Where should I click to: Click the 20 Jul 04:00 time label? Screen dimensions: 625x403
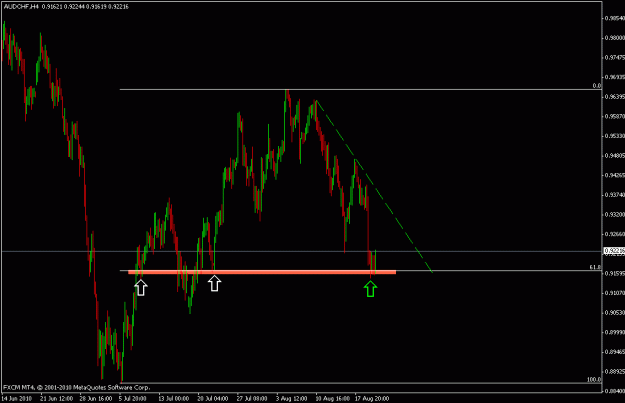[x=213, y=398]
